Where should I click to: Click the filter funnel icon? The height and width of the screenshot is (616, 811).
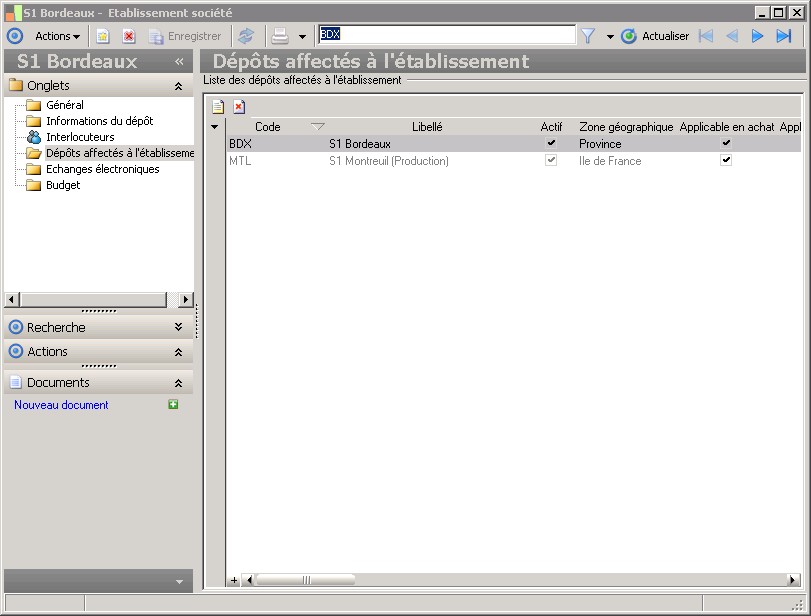[588, 36]
